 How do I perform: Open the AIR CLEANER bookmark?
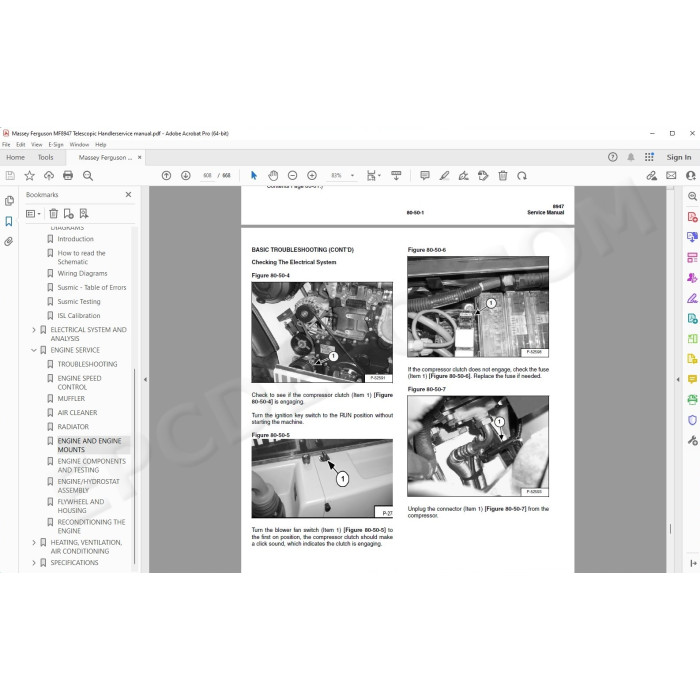77,413
